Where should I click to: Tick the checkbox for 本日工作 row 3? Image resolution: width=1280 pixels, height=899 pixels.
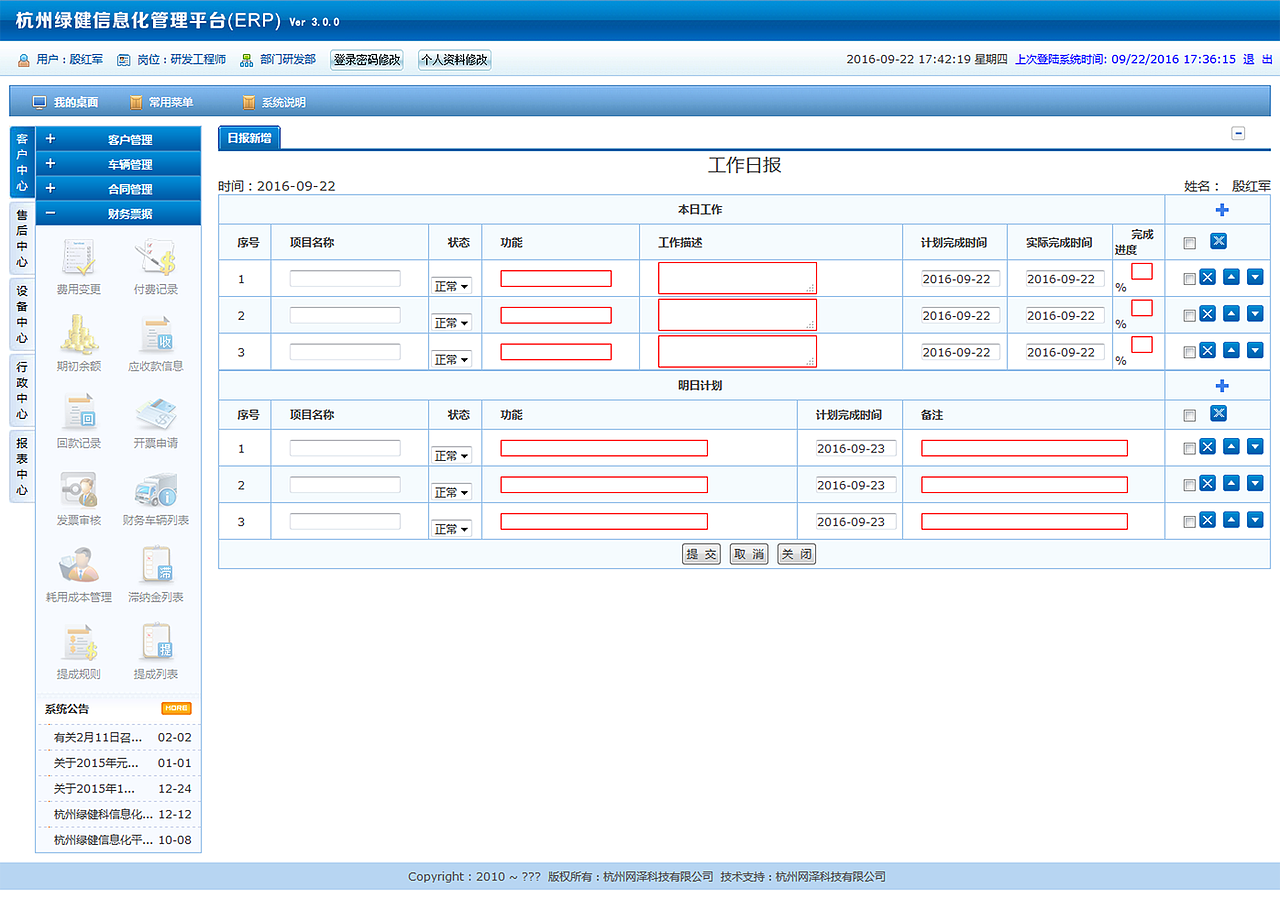point(1189,352)
